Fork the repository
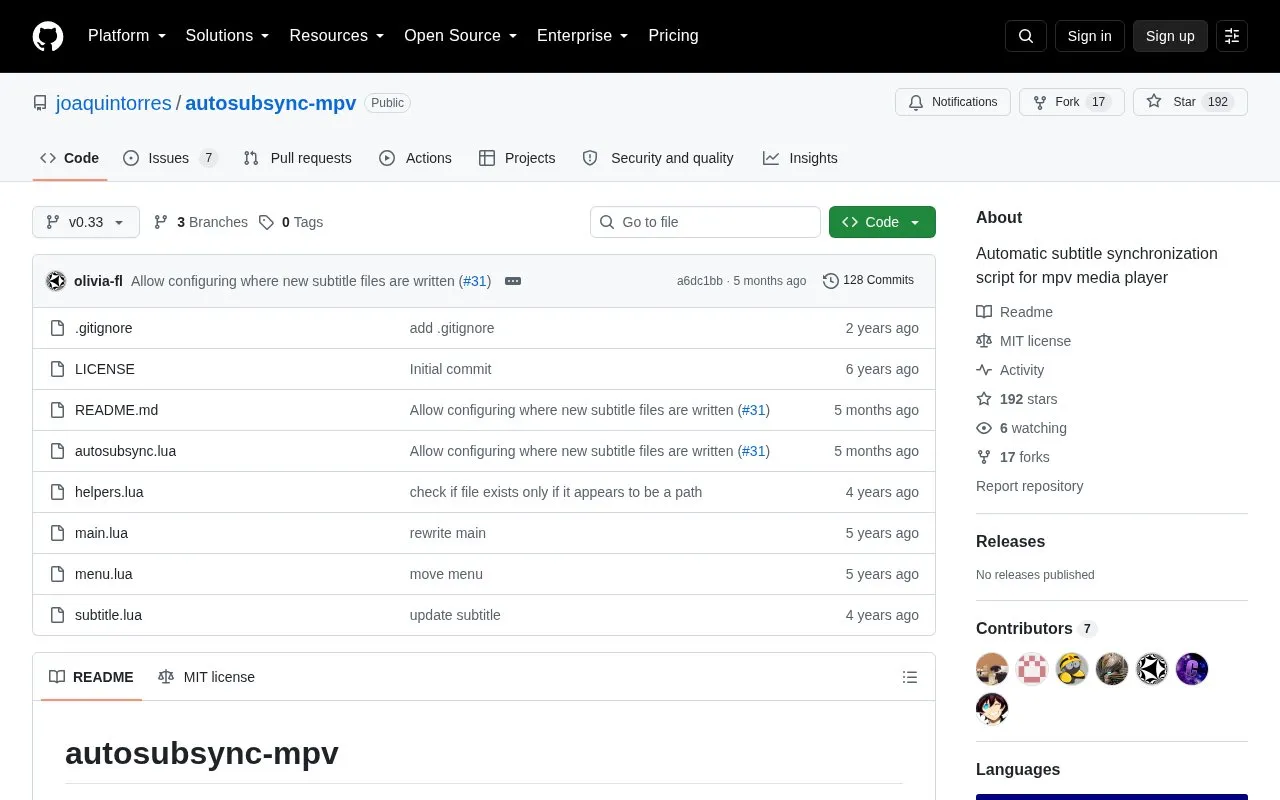The width and height of the screenshot is (1280, 800). (x=1072, y=102)
